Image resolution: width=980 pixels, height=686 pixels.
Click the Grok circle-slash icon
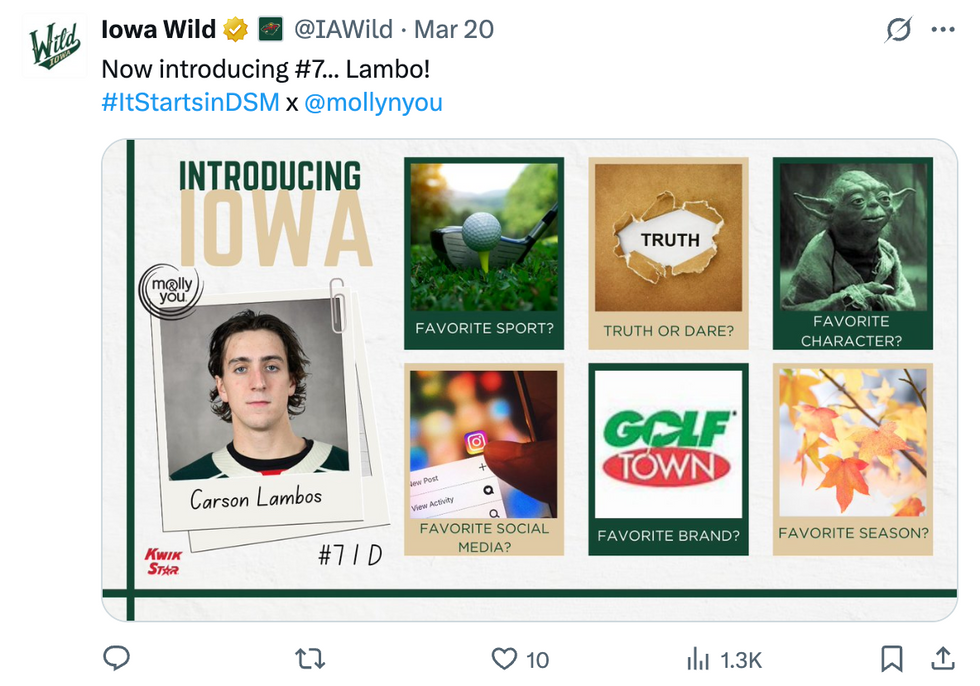(899, 30)
